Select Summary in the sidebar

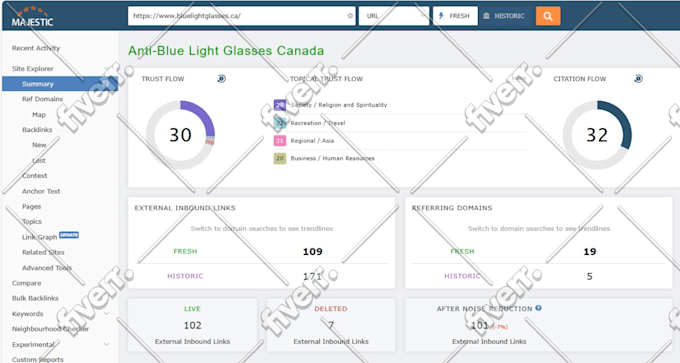[60, 84]
